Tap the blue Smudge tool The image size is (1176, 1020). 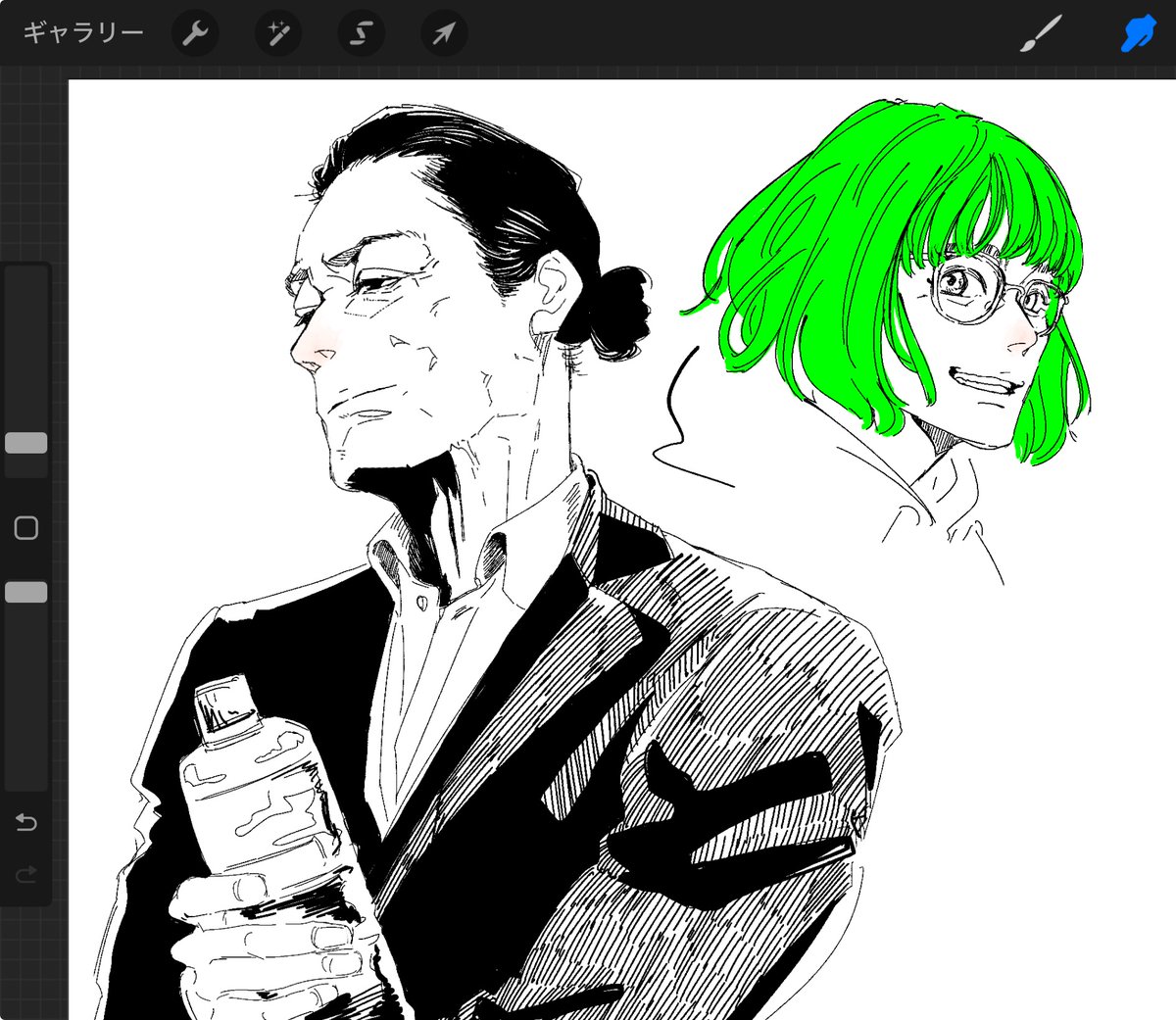[x=1137, y=34]
